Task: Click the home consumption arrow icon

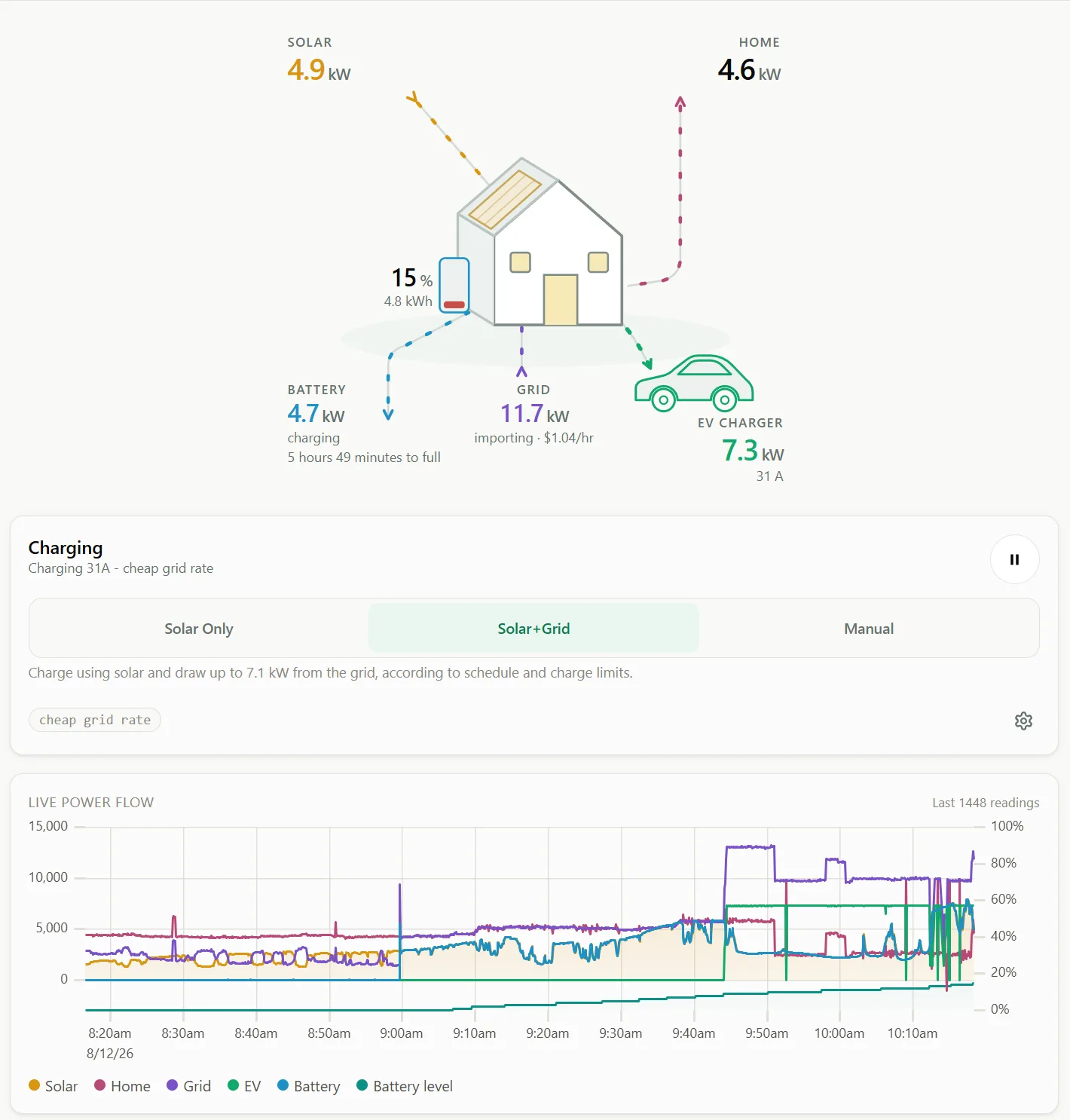Action: [x=680, y=103]
